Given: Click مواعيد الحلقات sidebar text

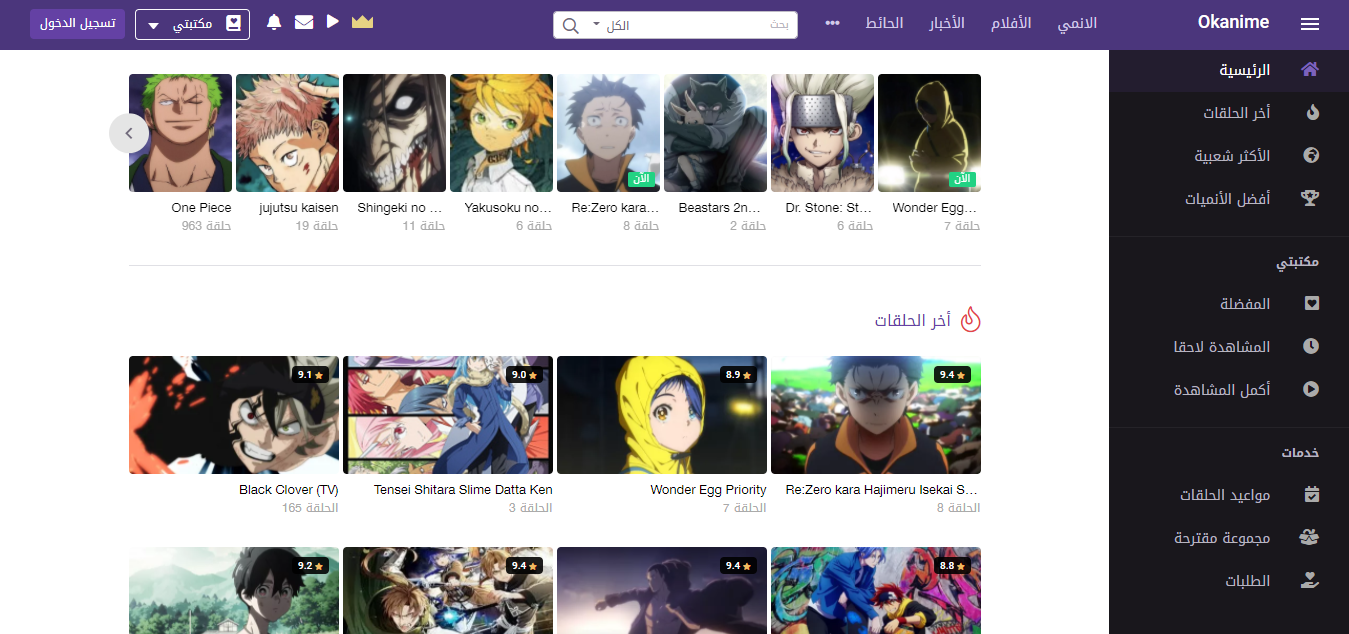Looking at the screenshot, I should click(1225, 495).
